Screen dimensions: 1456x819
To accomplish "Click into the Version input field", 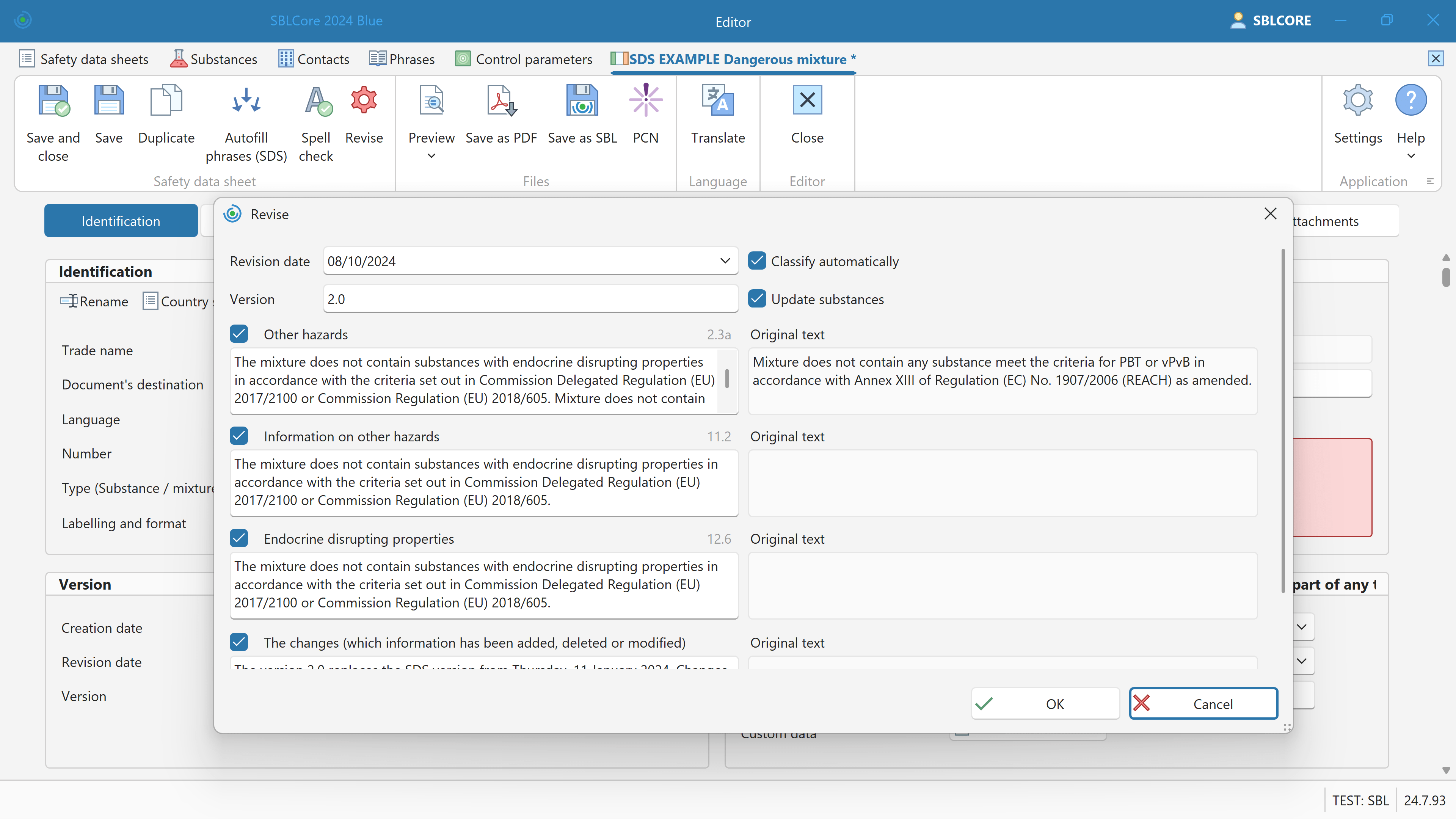I will click(530, 299).
